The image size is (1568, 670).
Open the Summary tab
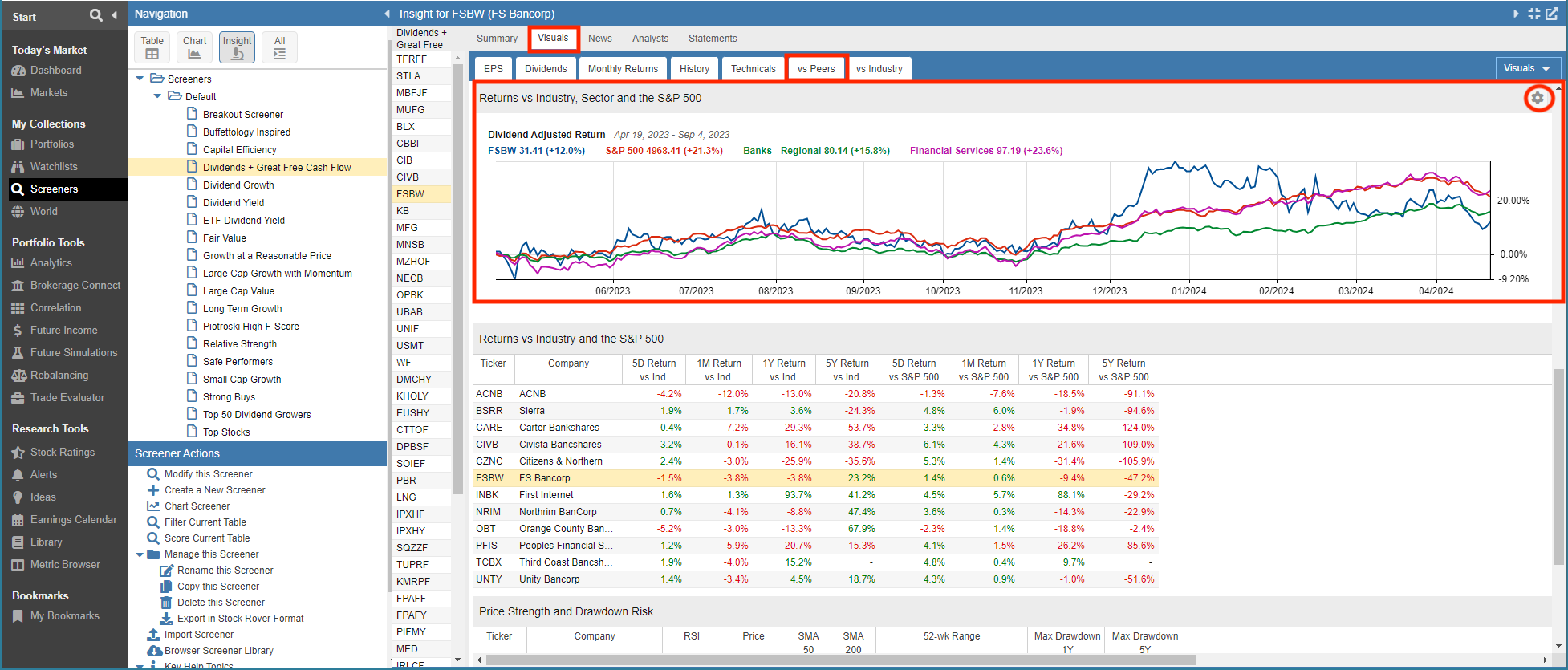click(x=497, y=39)
